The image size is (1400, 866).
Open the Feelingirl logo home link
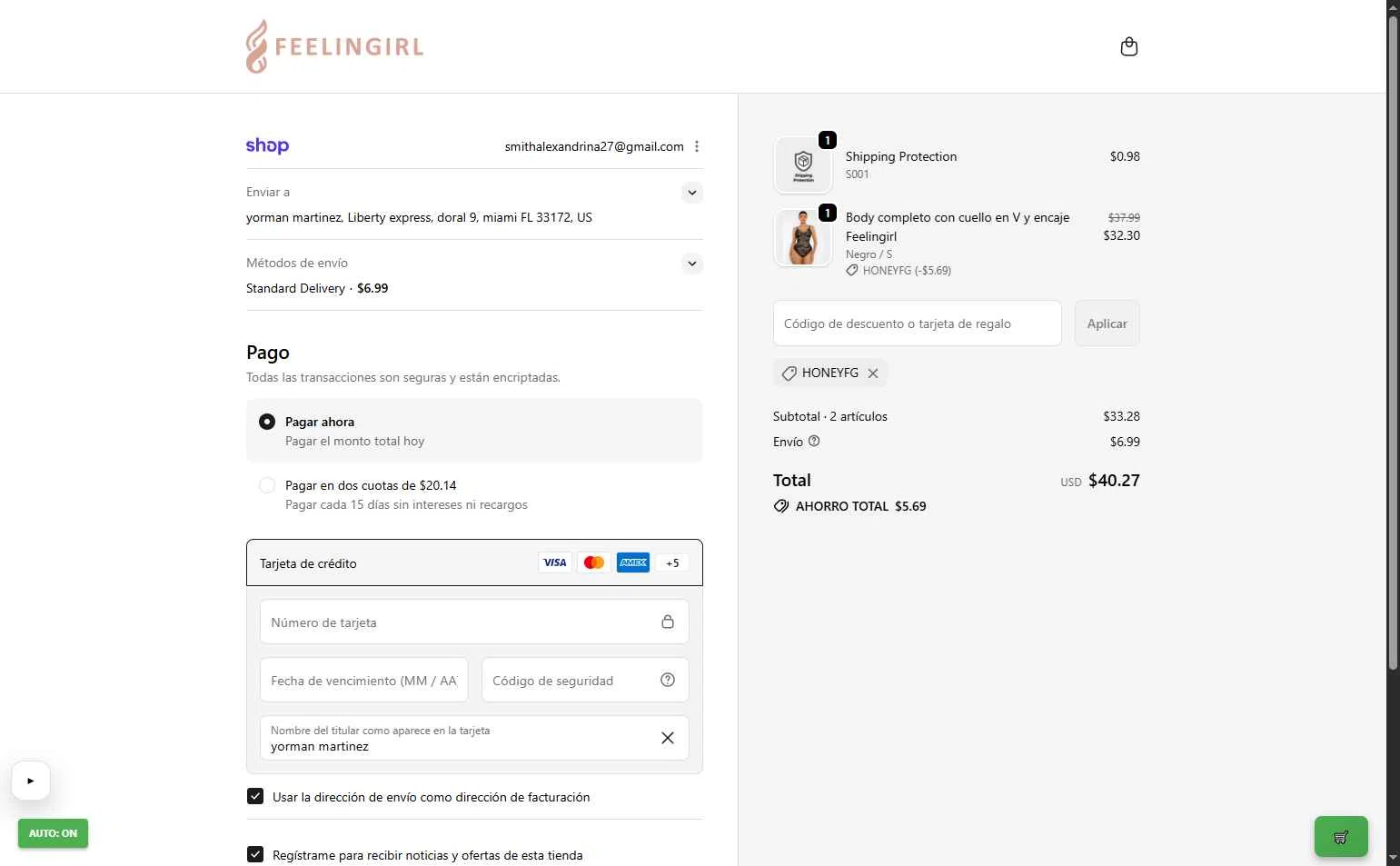[334, 46]
